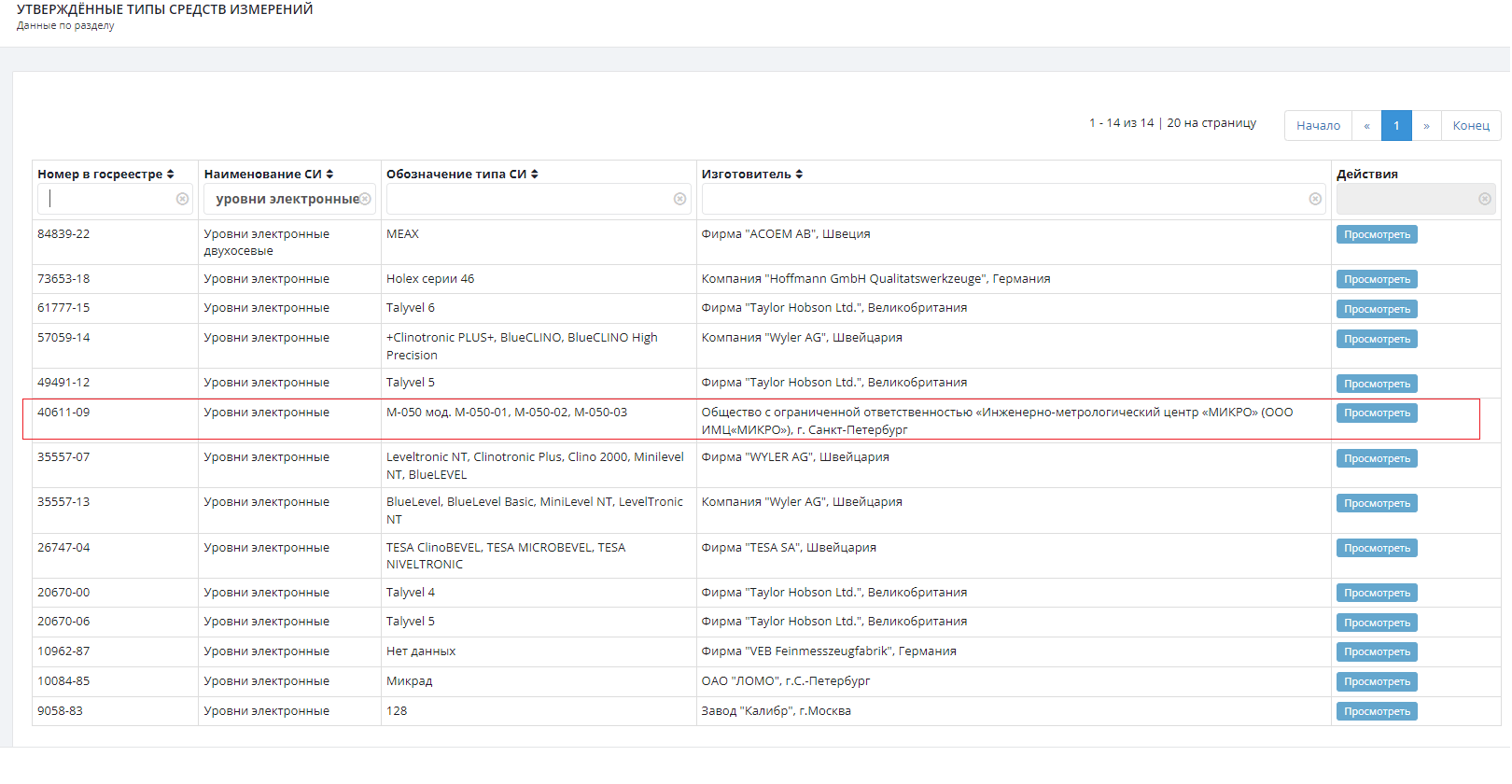Image resolution: width=1512 pixels, height=784 pixels.
Task: Jump to last page via 'Конец'
Action: (x=1471, y=126)
